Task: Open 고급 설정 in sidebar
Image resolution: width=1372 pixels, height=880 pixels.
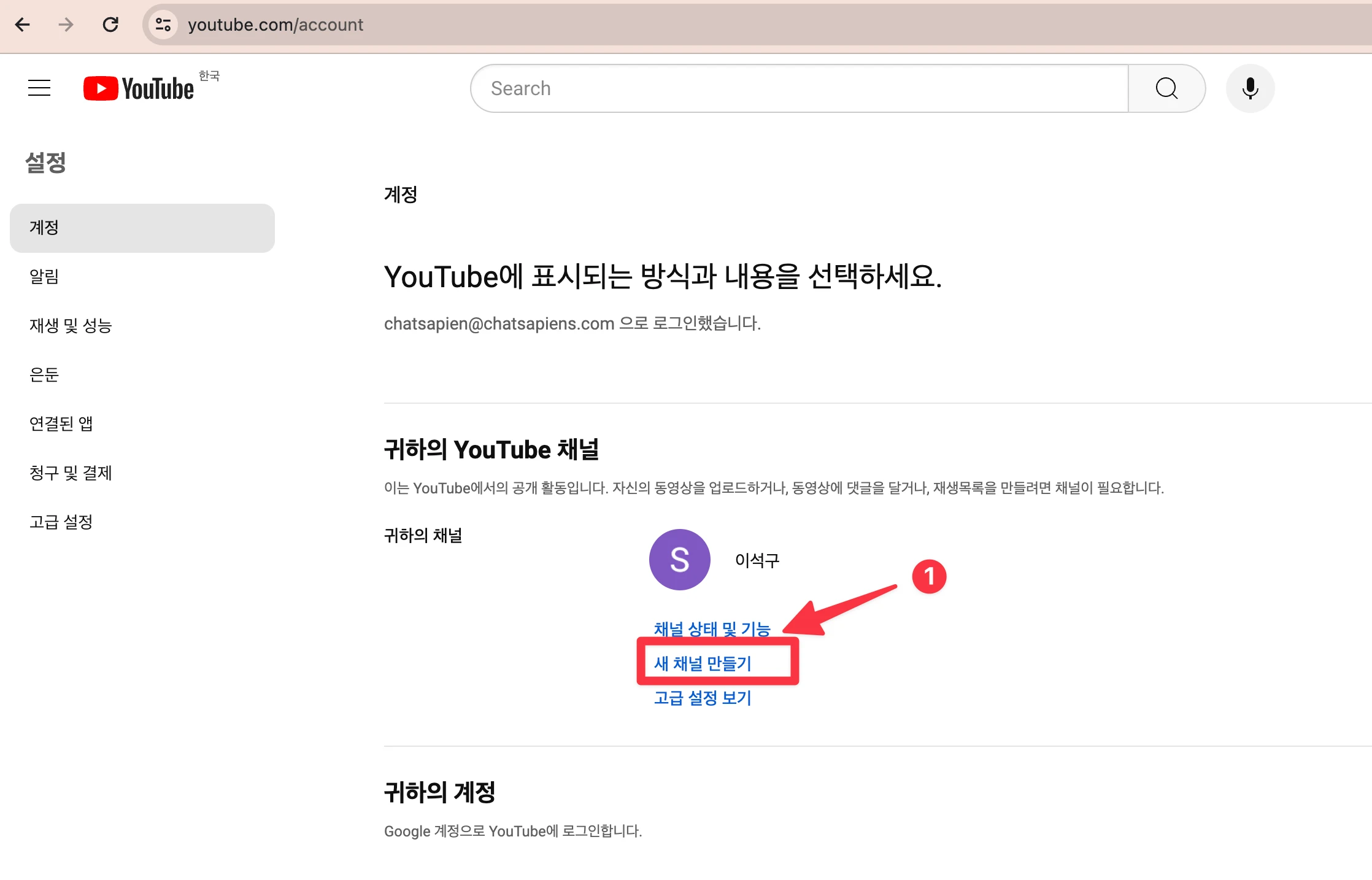Action: coord(61,522)
